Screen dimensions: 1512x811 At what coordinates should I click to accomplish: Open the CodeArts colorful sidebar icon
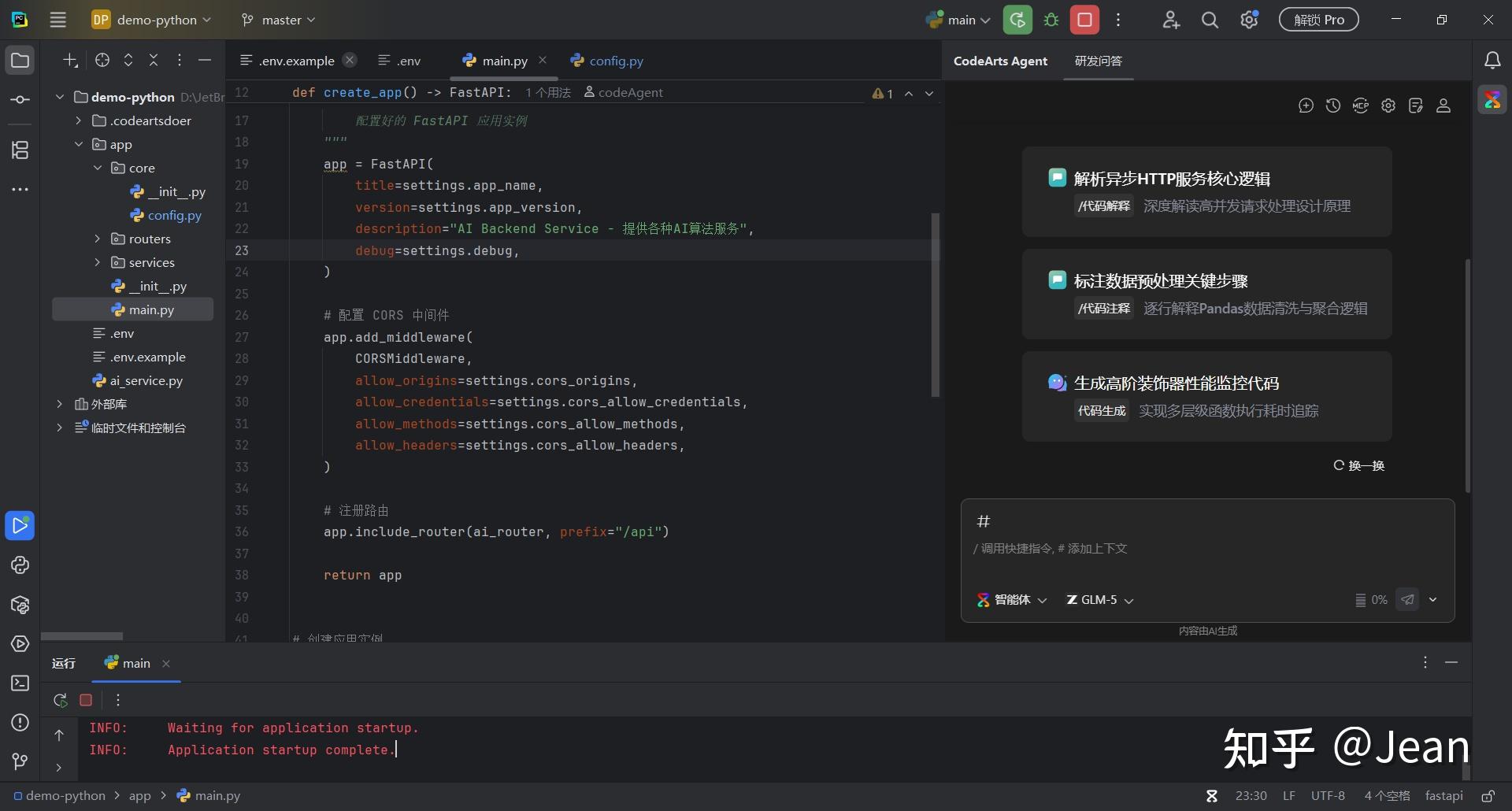tap(1492, 100)
